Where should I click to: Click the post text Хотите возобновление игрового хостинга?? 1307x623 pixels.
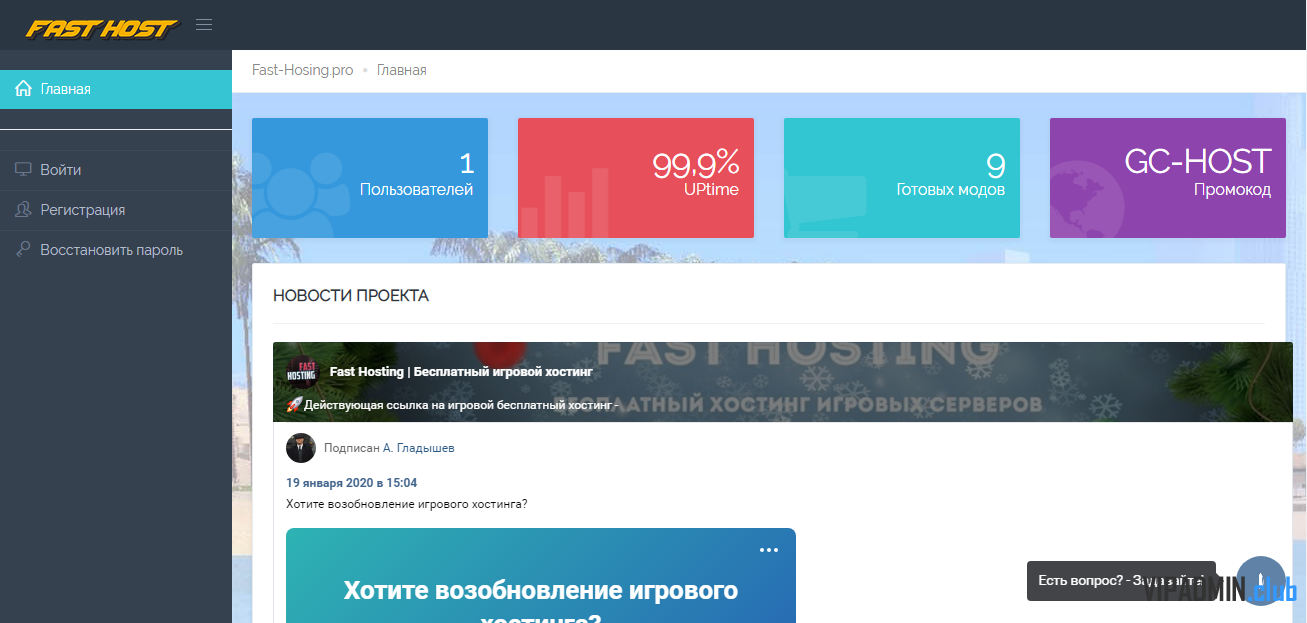407,504
